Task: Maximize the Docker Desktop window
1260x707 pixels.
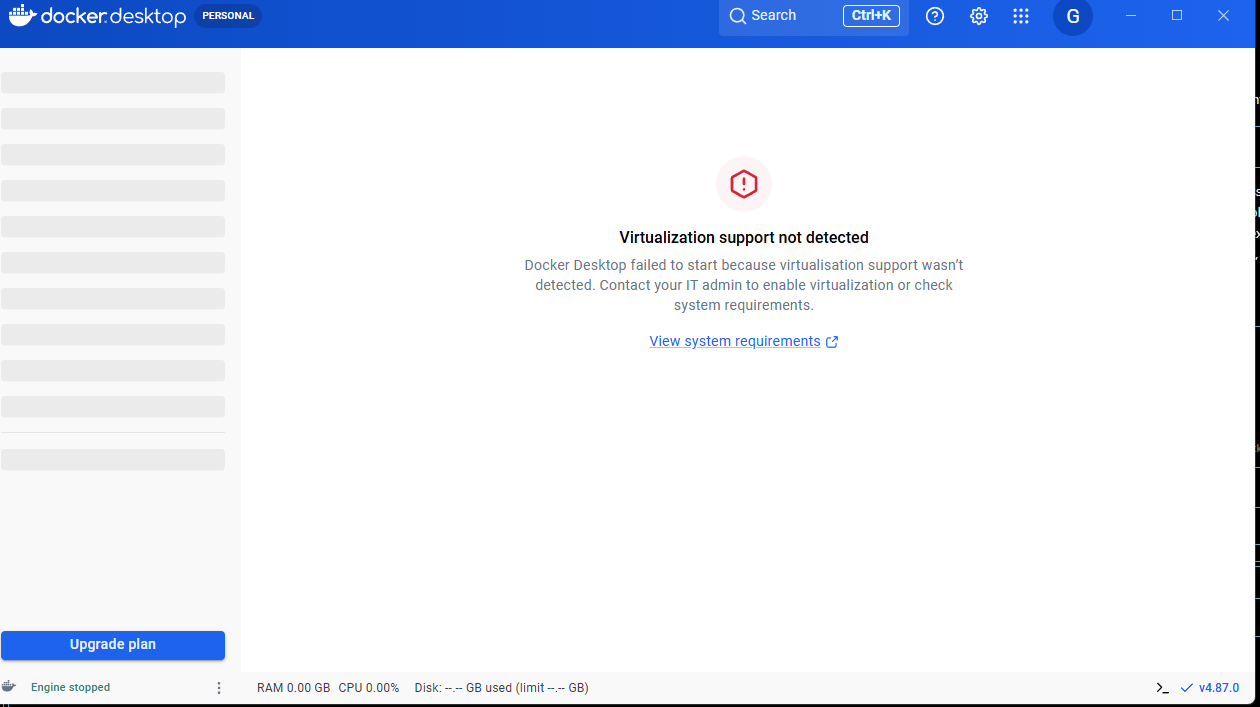Action: [x=1177, y=16]
